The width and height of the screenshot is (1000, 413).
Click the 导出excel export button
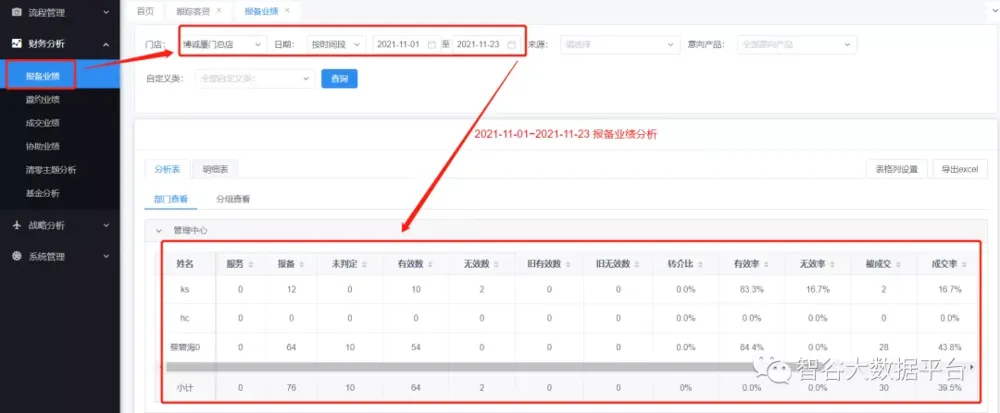[x=960, y=169]
